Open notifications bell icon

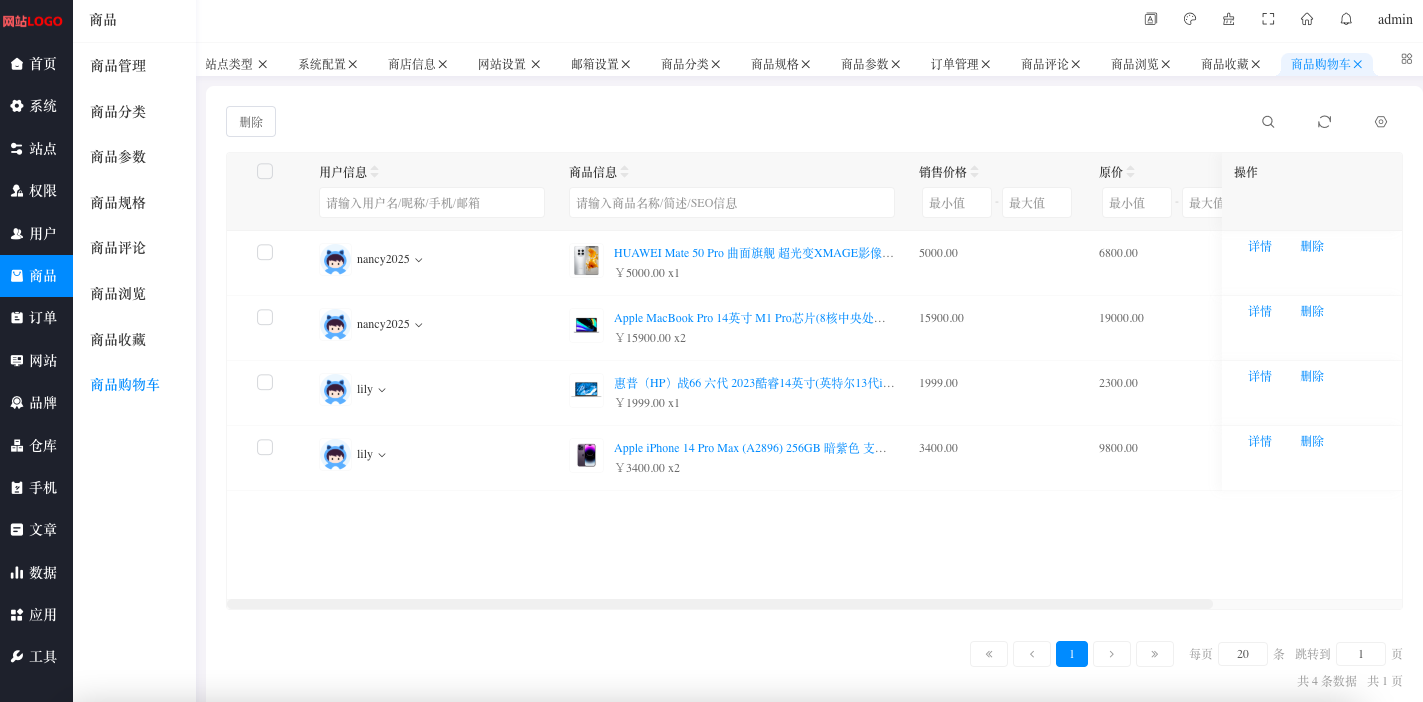pyautogui.click(x=1346, y=19)
